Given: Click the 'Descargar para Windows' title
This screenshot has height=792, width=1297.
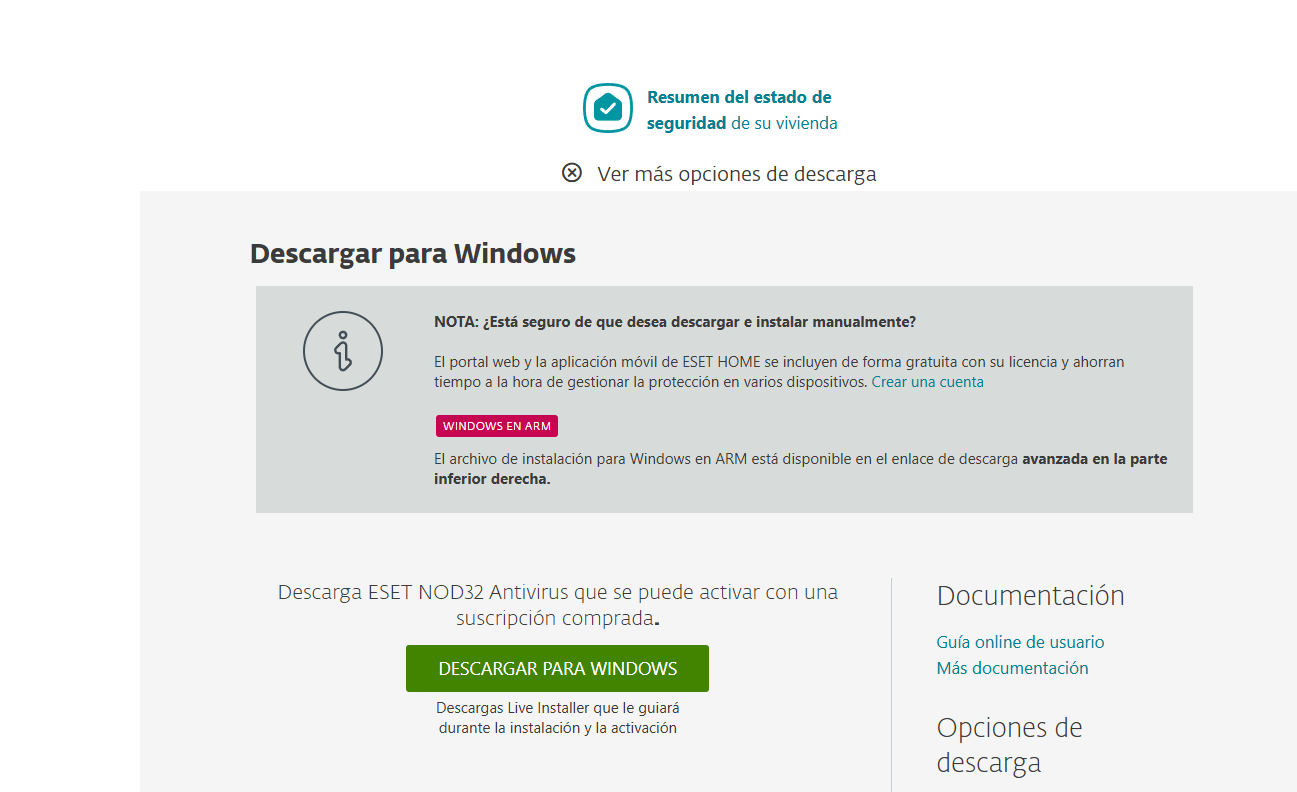Looking at the screenshot, I should 412,253.
